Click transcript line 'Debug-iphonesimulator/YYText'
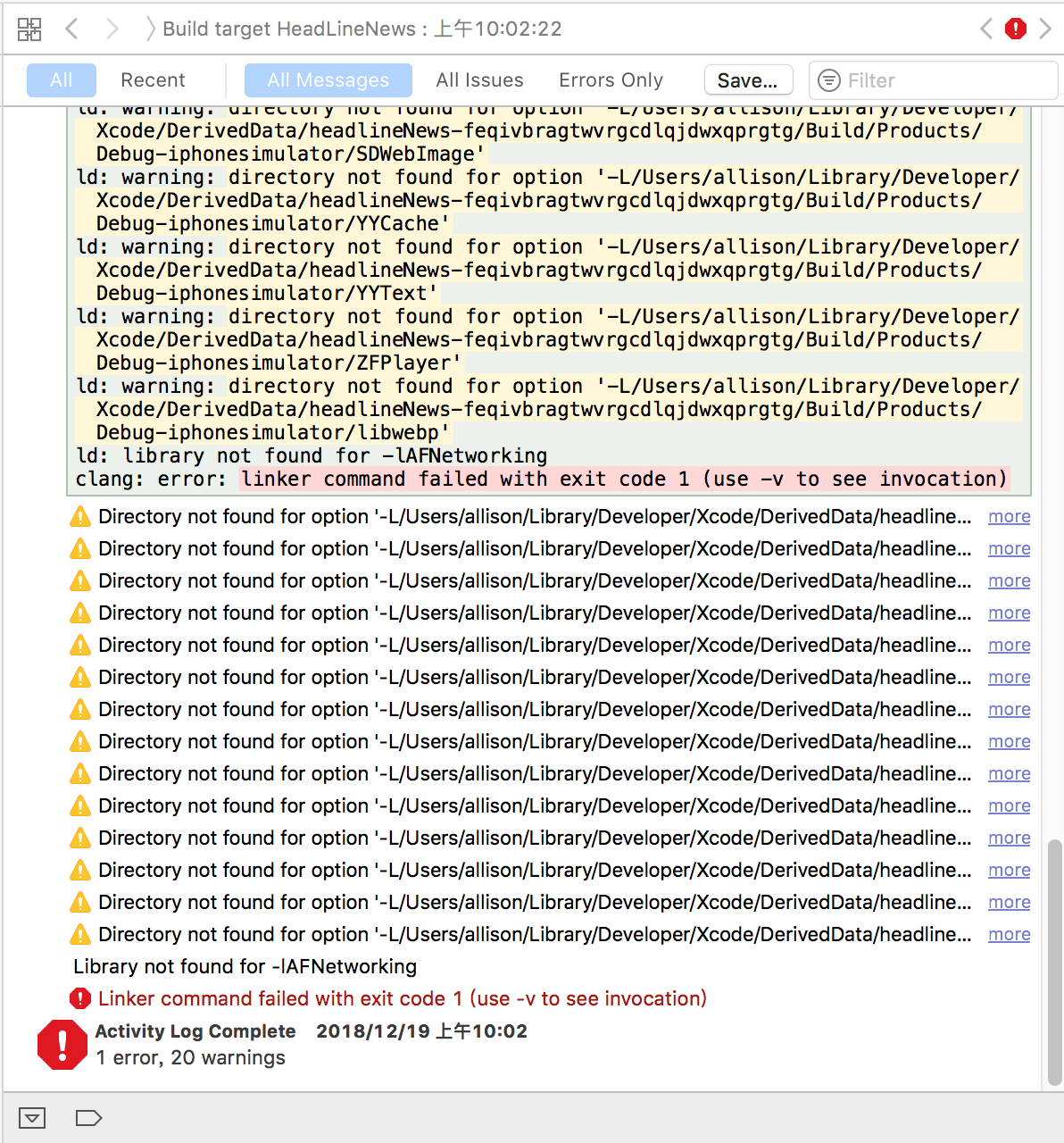1064x1143 pixels. (x=267, y=294)
